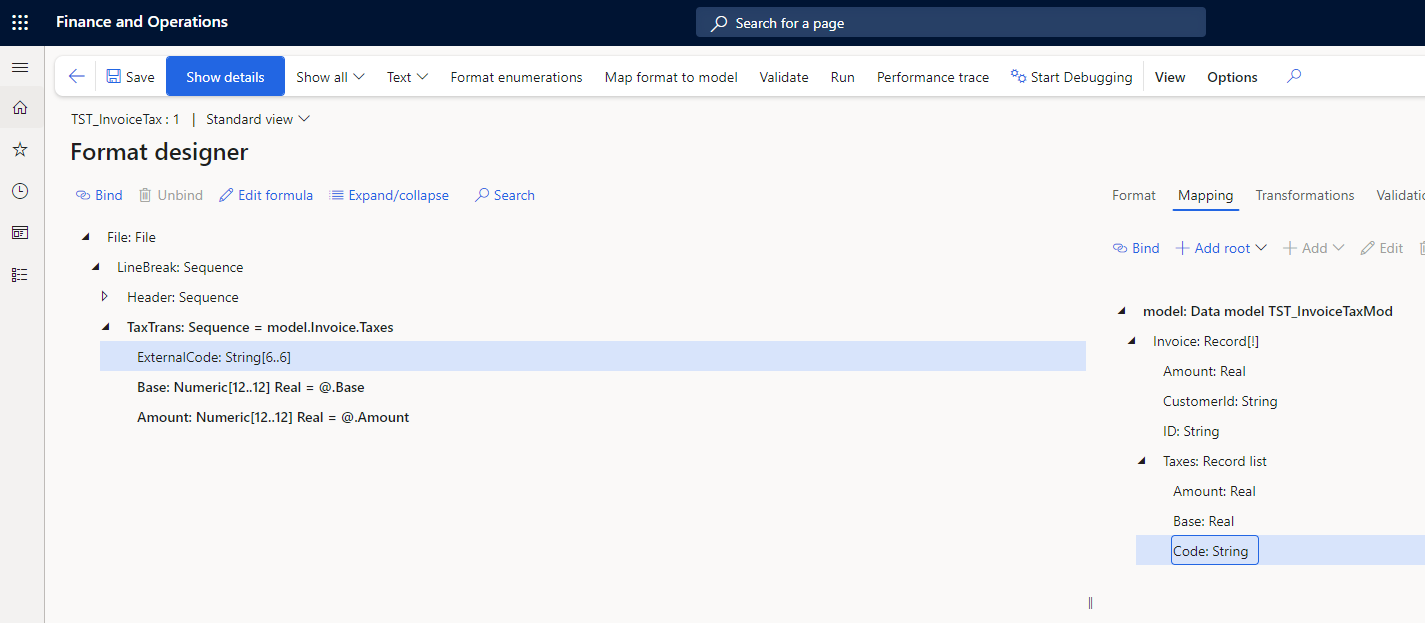Open the Standard view dropdown

pyautogui.click(x=258, y=119)
